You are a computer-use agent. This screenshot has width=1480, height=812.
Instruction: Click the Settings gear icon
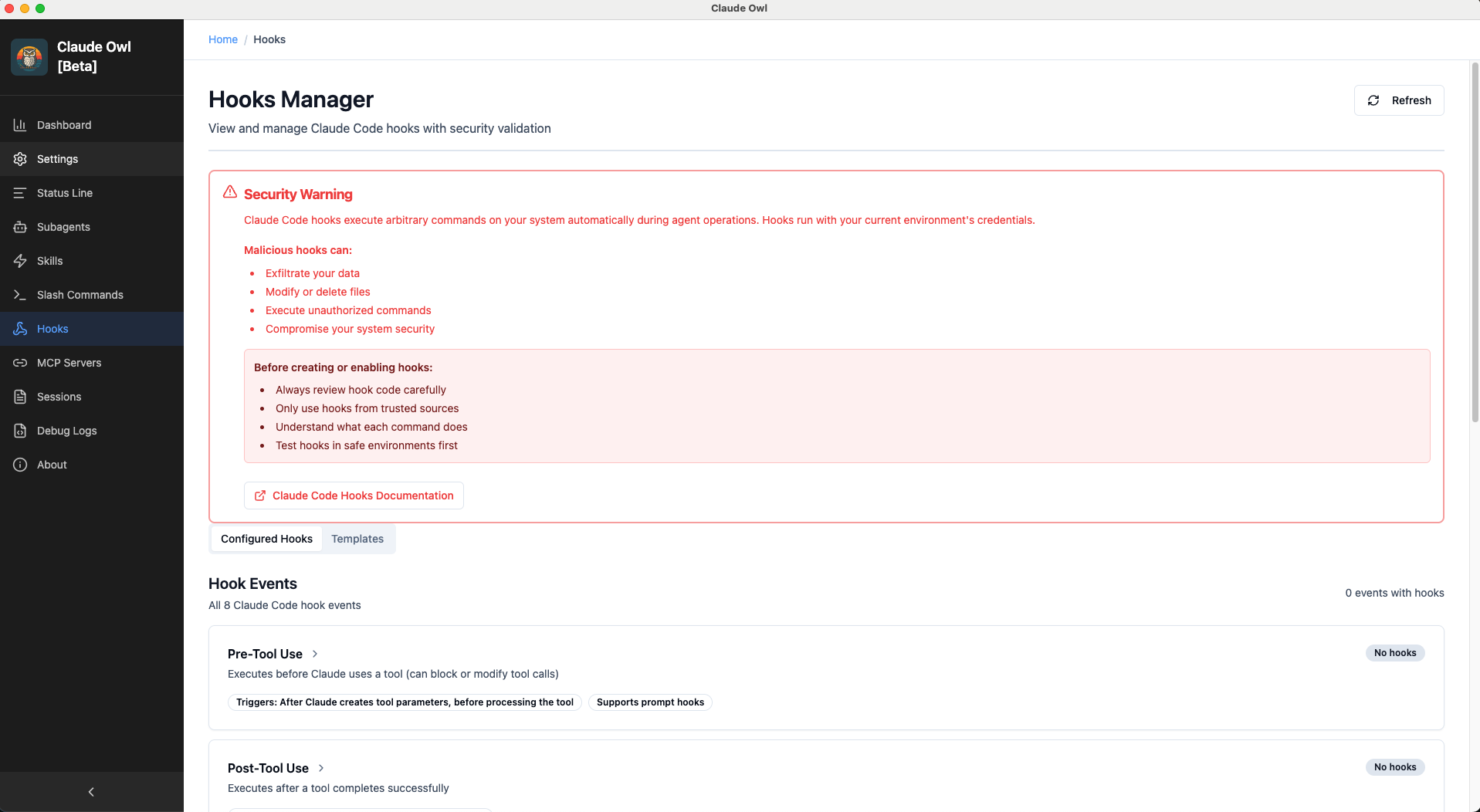click(x=20, y=159)
